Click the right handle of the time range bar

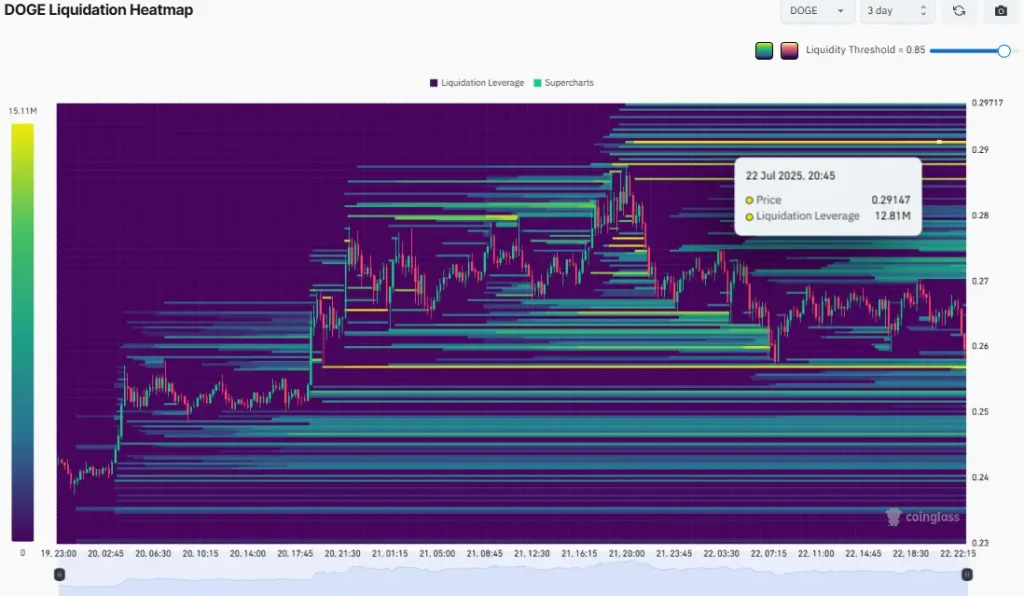point(967,574)
